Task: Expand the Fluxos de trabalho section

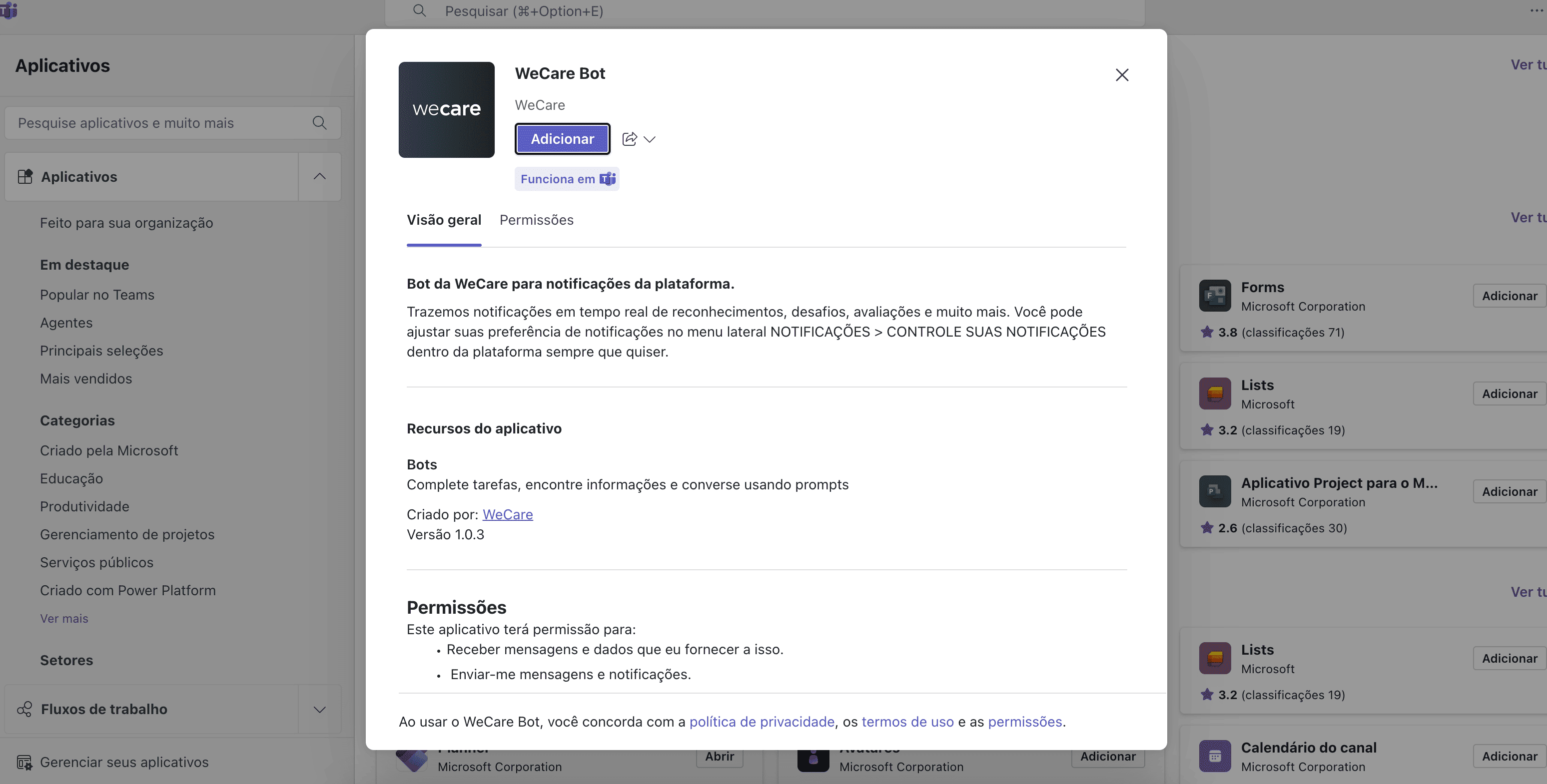Action: (x=319, y=710)
